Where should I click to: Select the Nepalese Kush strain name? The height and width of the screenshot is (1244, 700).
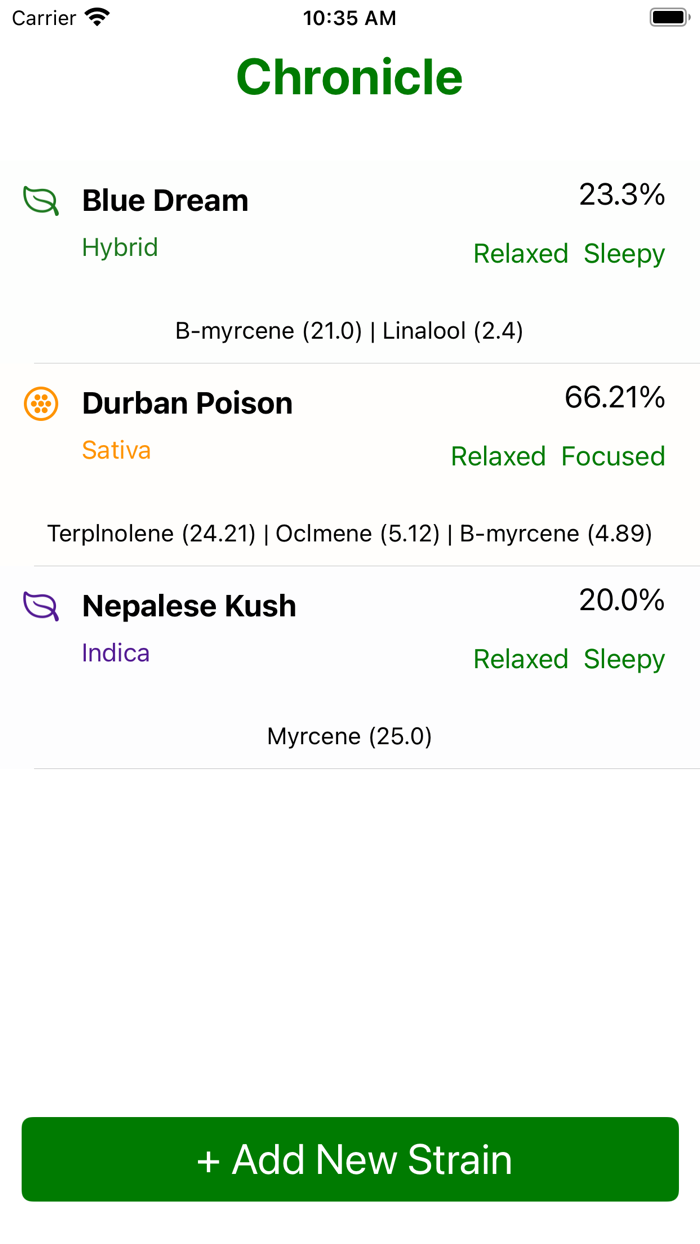[189, 606]
